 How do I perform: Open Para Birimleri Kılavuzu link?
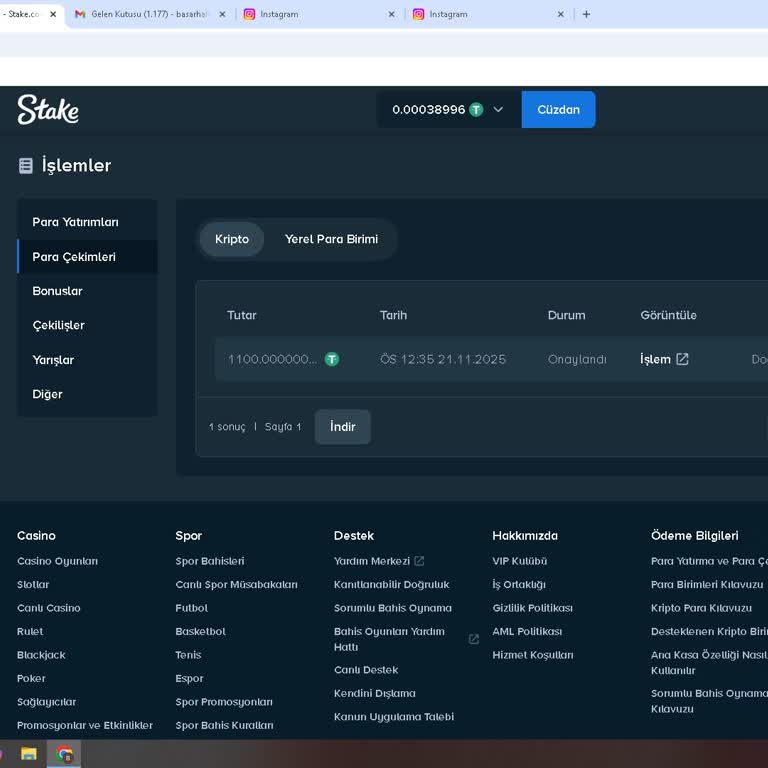[x=707, y=584]
